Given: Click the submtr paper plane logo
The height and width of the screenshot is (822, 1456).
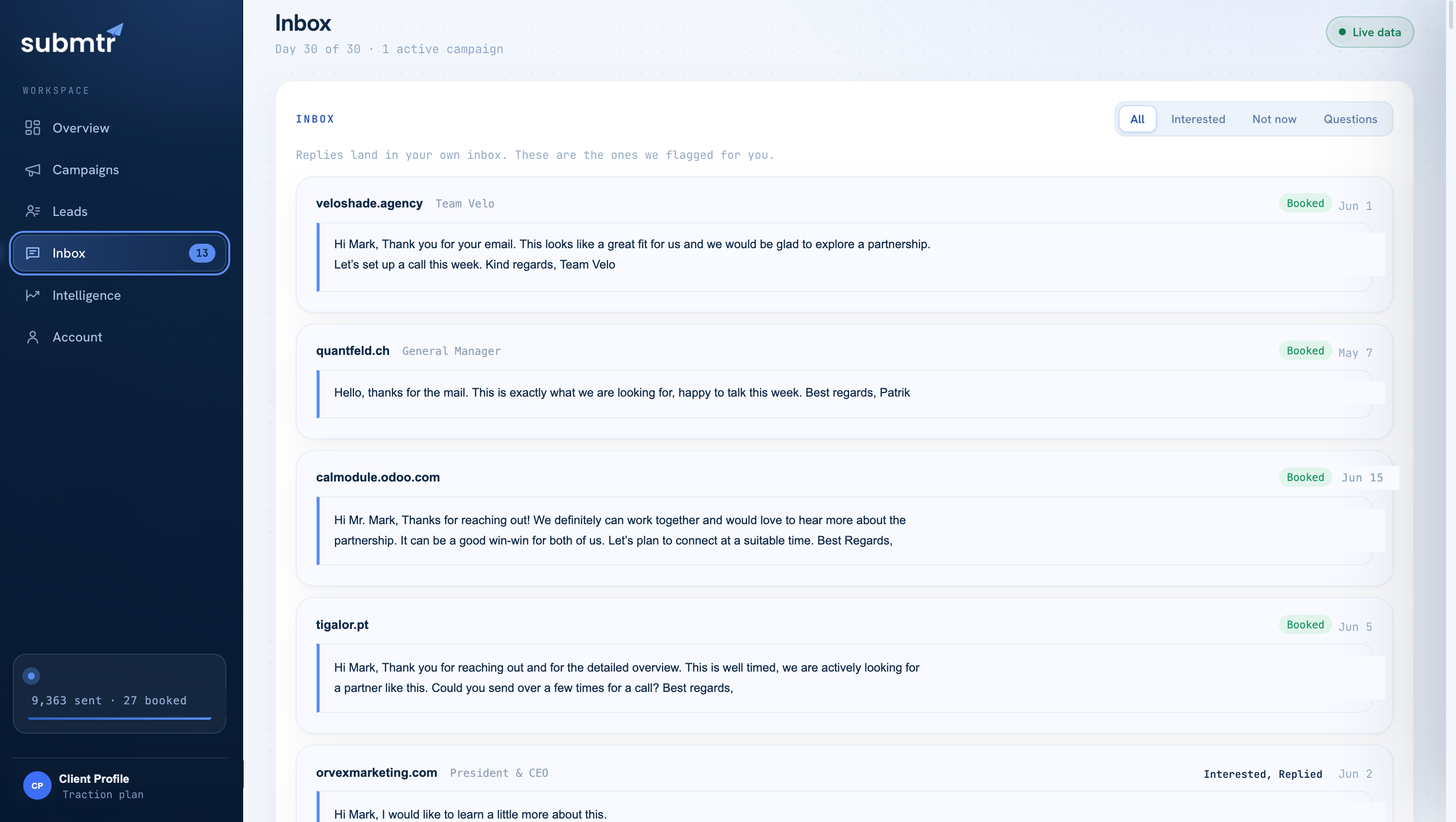Looking at the screenshot, I should pyautogui.click(x=72, y=39).
